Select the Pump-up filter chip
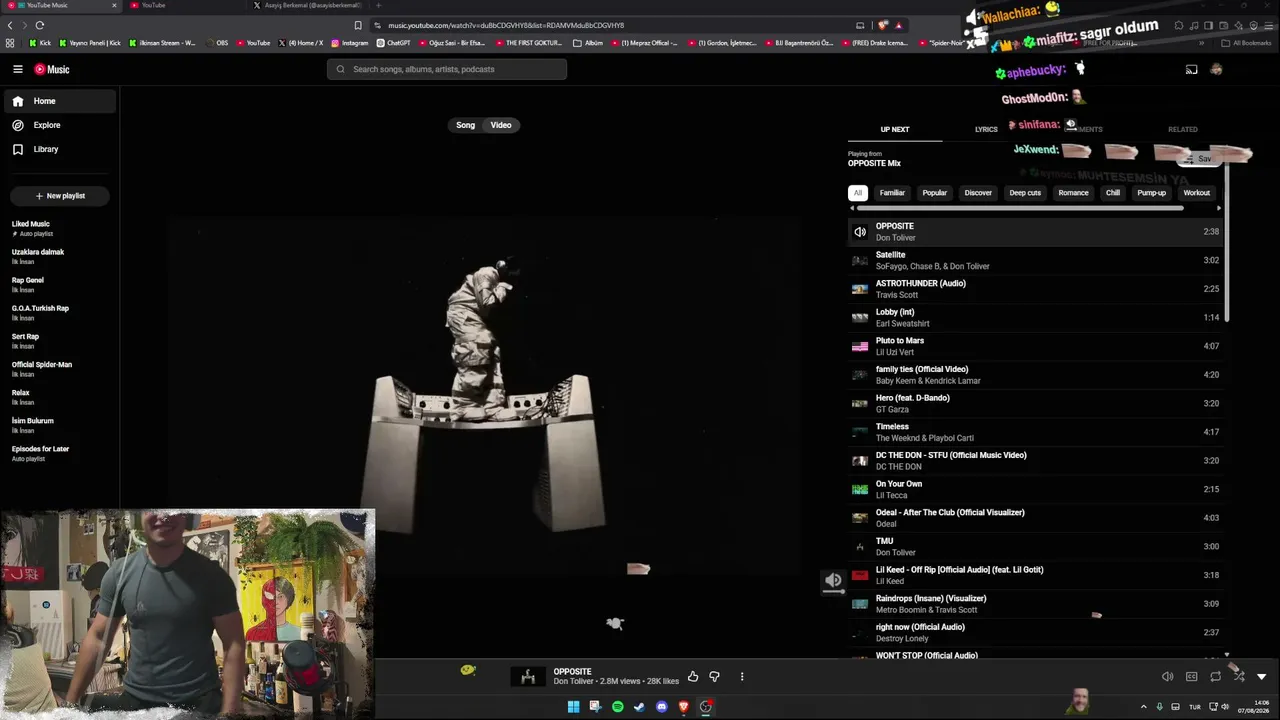 click(x=1152, y=193)
